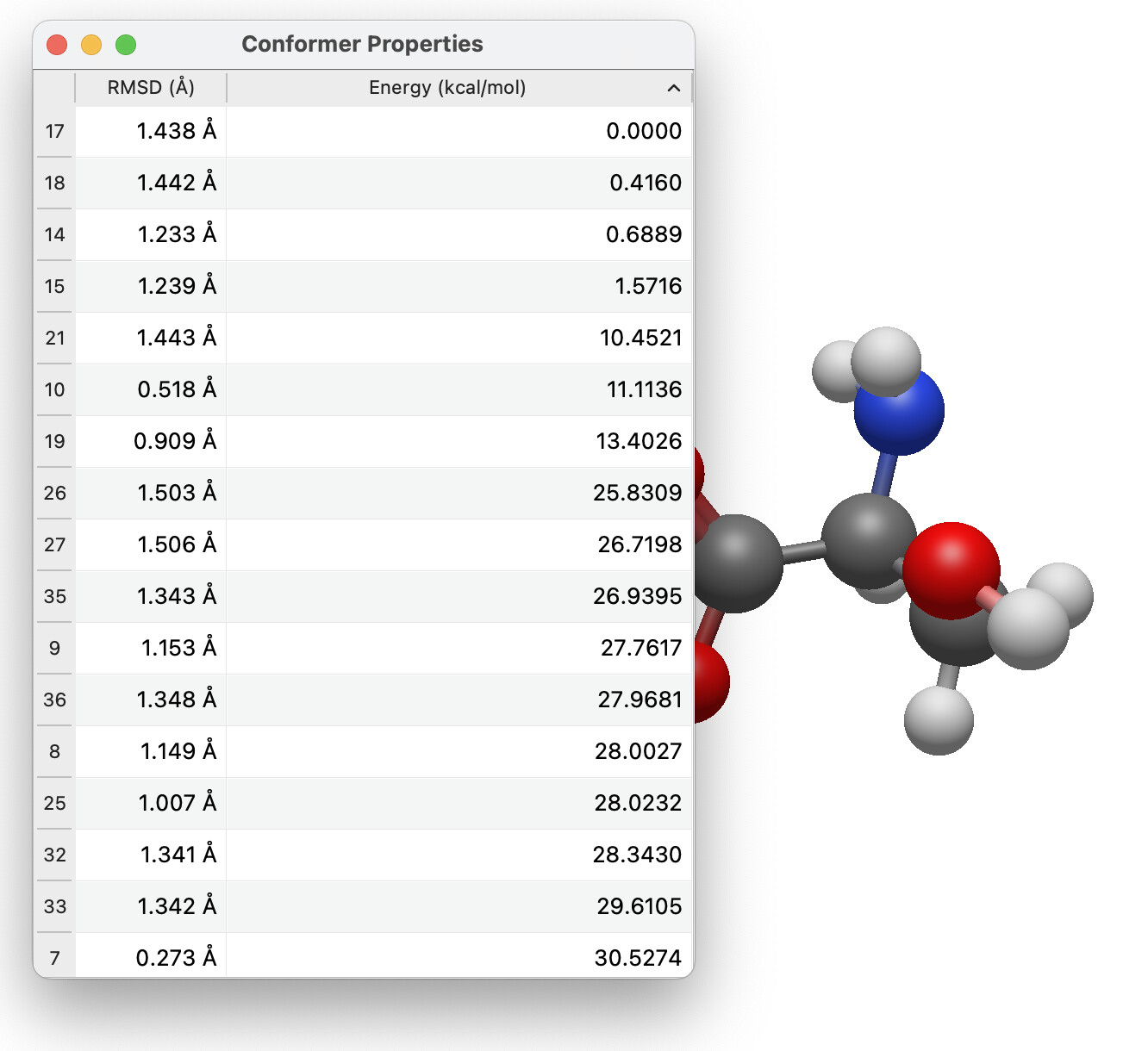
Task: Click energy cell 0.6889
Action: coord(459,234)
